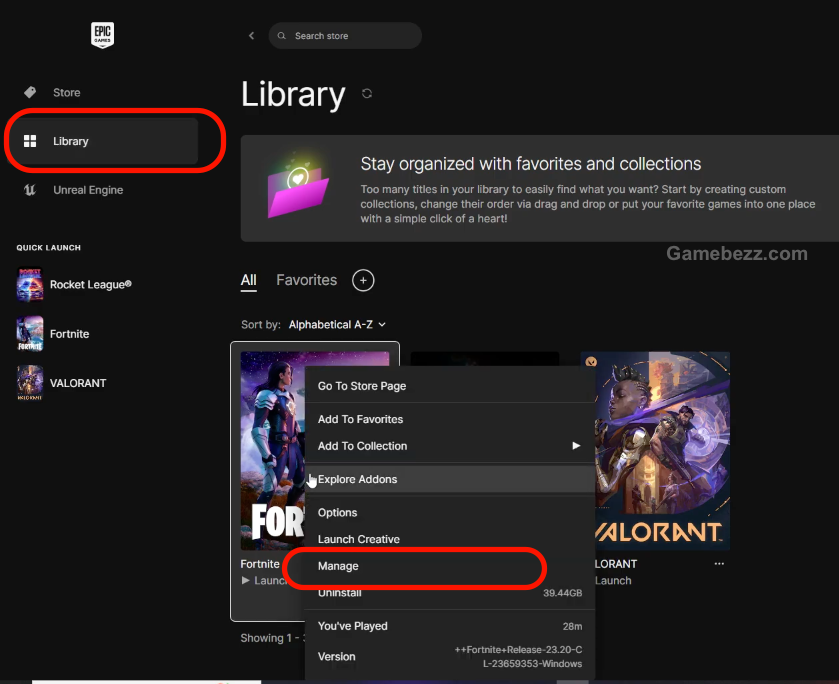Click Launch under the Fortnite card
Viewport: 839px width, 684px height.
pos(263,581)
